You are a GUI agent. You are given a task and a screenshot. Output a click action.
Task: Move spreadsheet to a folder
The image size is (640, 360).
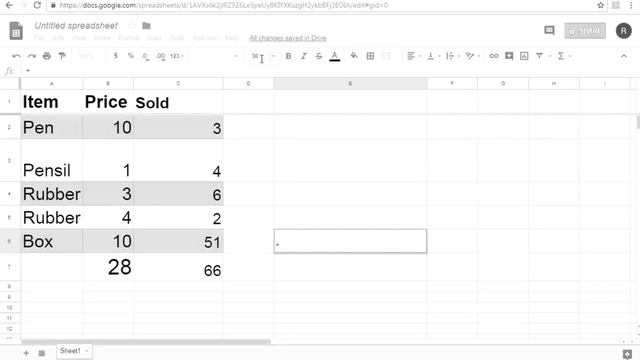pyautogui.click(x=146, y=26)
